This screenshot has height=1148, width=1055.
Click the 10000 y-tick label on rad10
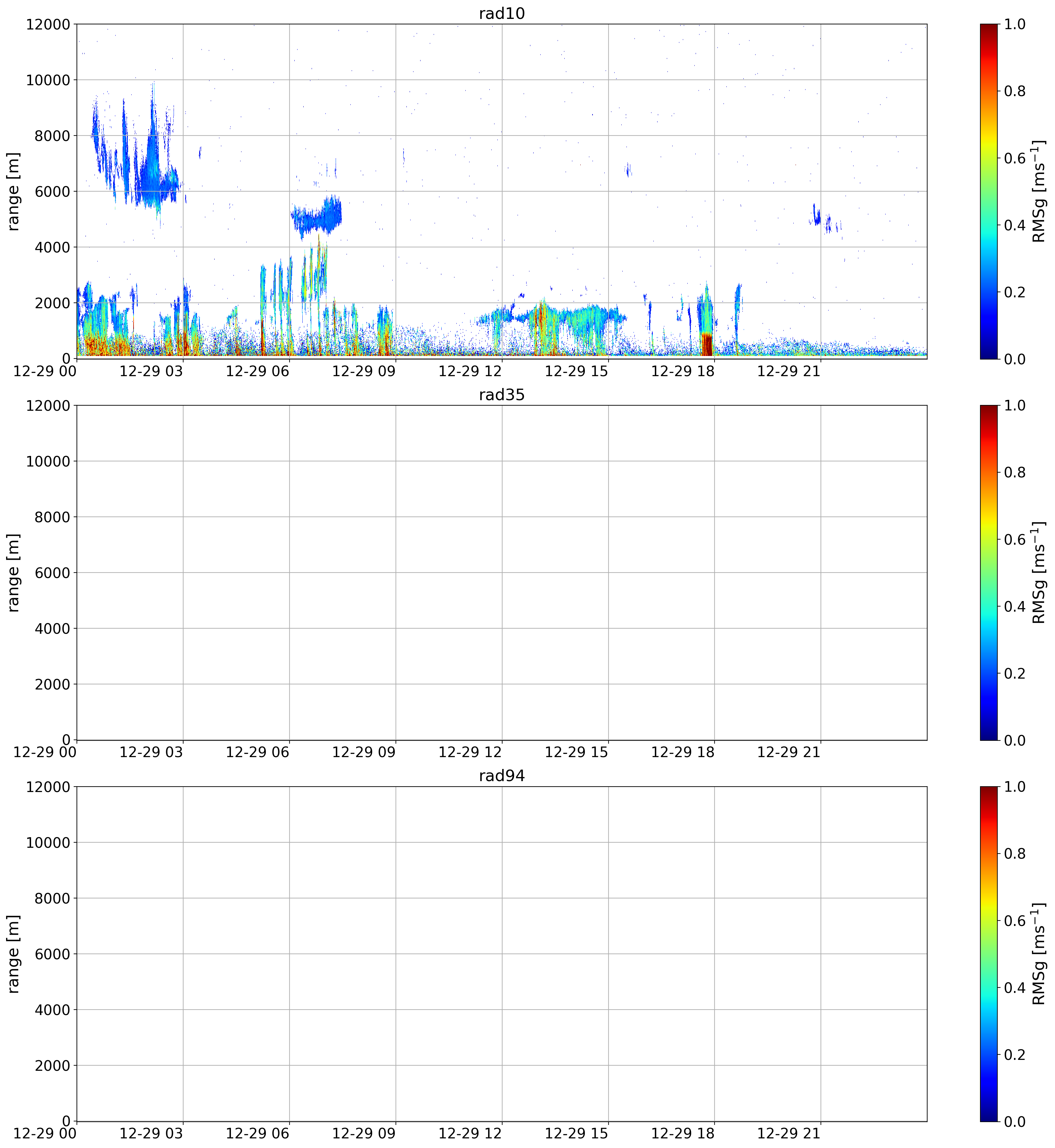click(x=48, y=80)
